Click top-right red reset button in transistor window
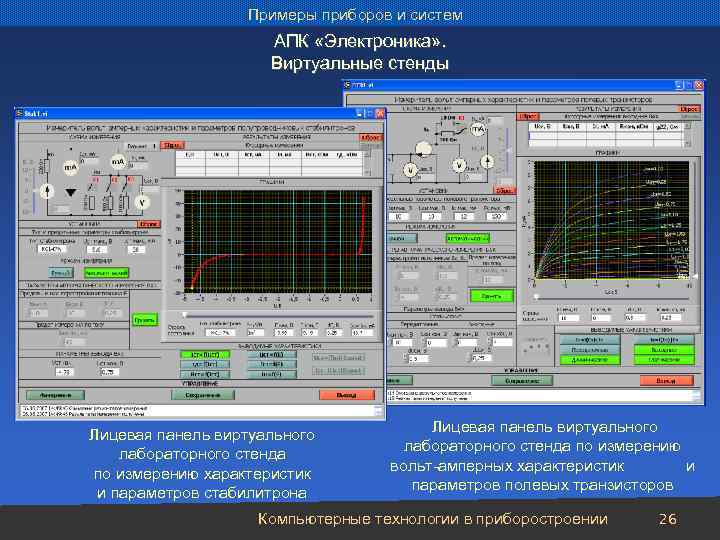Image resolution: width=720 pixels, height=540 pixels. point(688,109)
